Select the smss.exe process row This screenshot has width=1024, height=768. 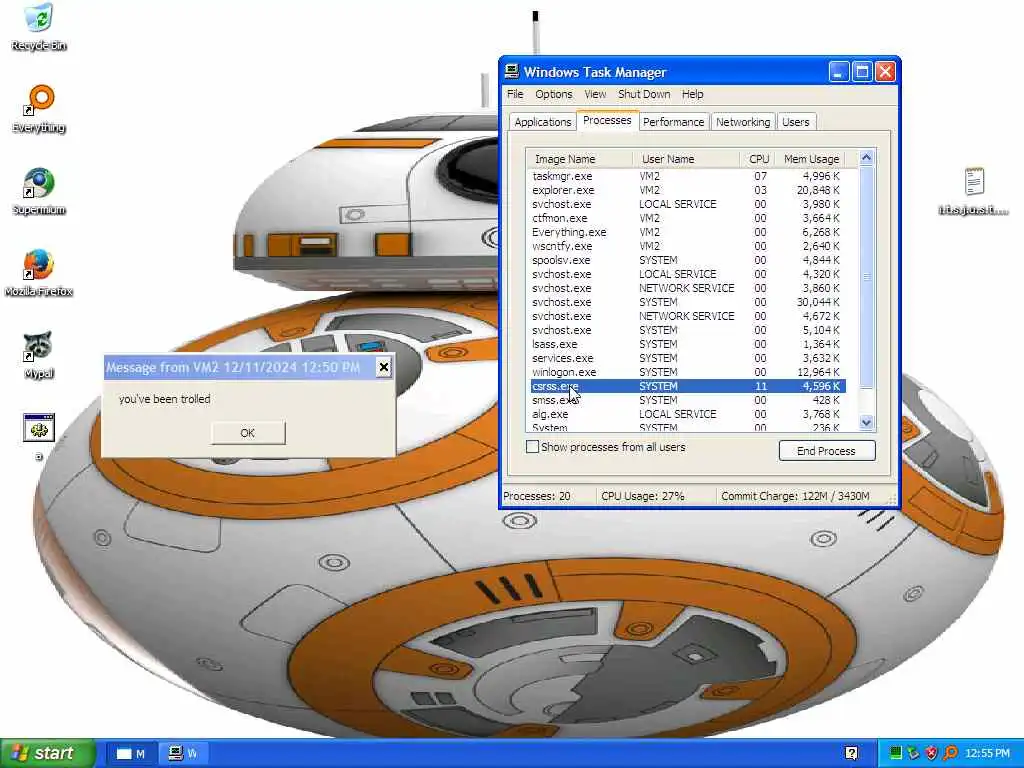coord(688,400)
